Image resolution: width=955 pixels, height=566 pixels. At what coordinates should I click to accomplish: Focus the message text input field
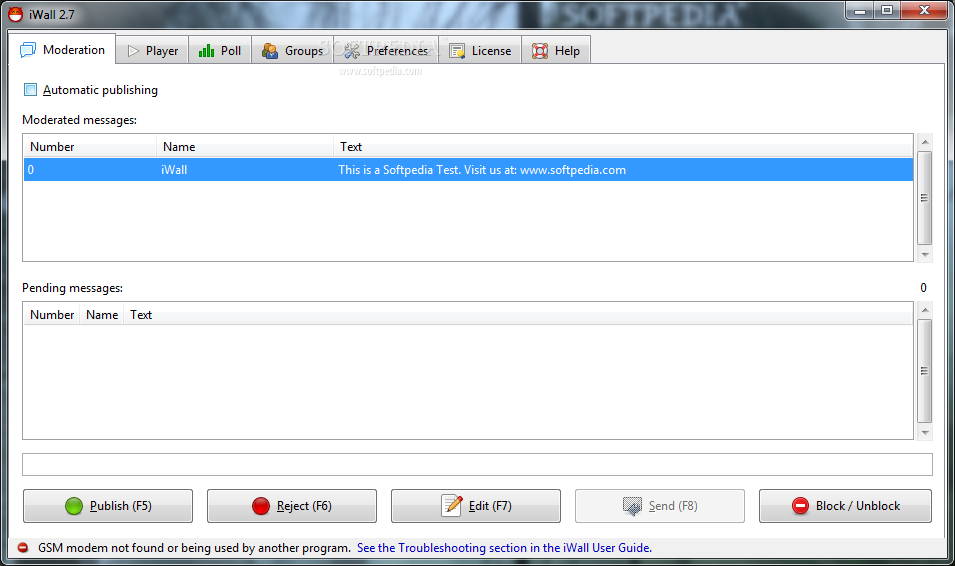[477, 464]
